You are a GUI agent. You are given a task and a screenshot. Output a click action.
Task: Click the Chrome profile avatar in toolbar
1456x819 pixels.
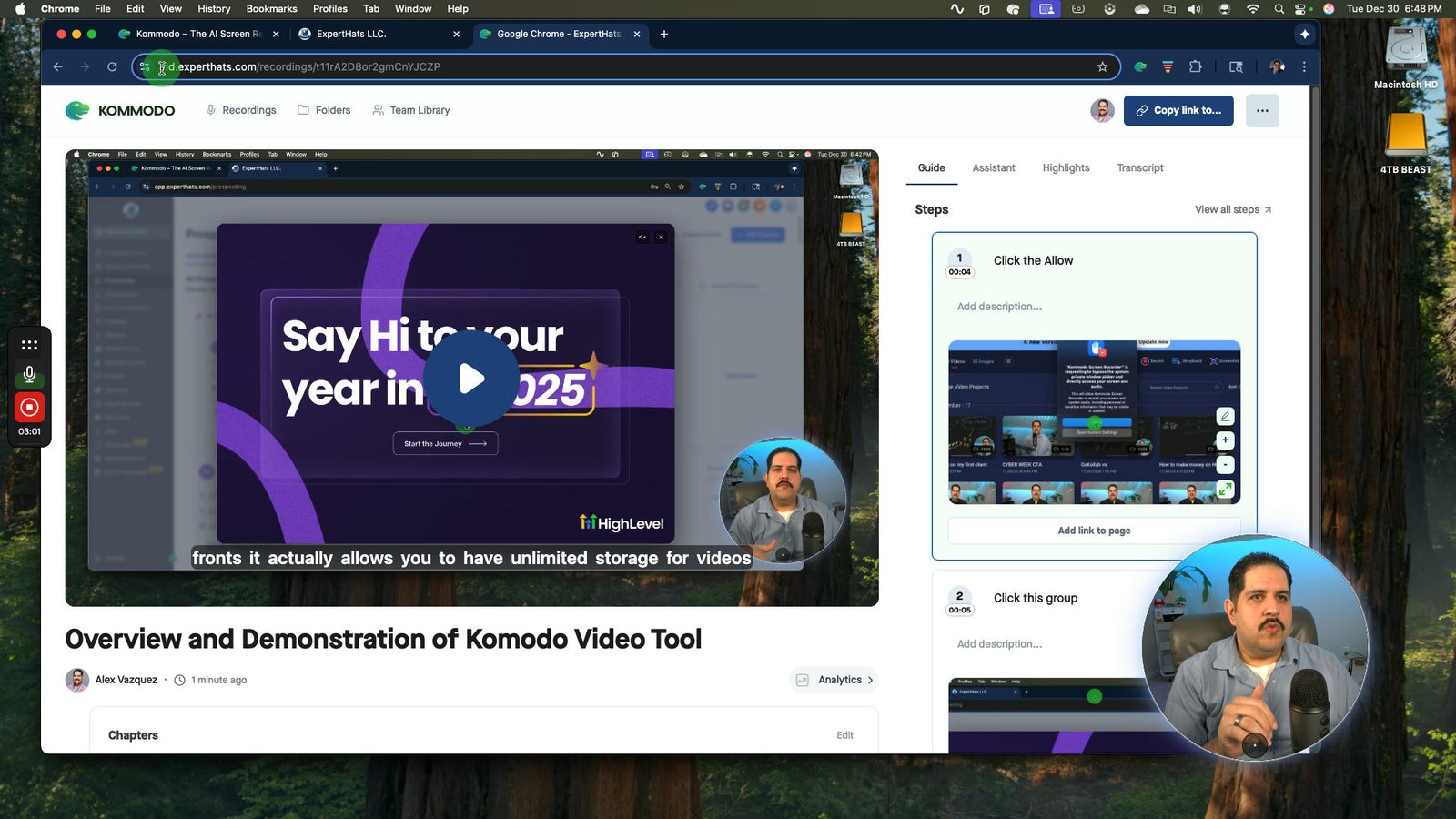coord(1277,66)
